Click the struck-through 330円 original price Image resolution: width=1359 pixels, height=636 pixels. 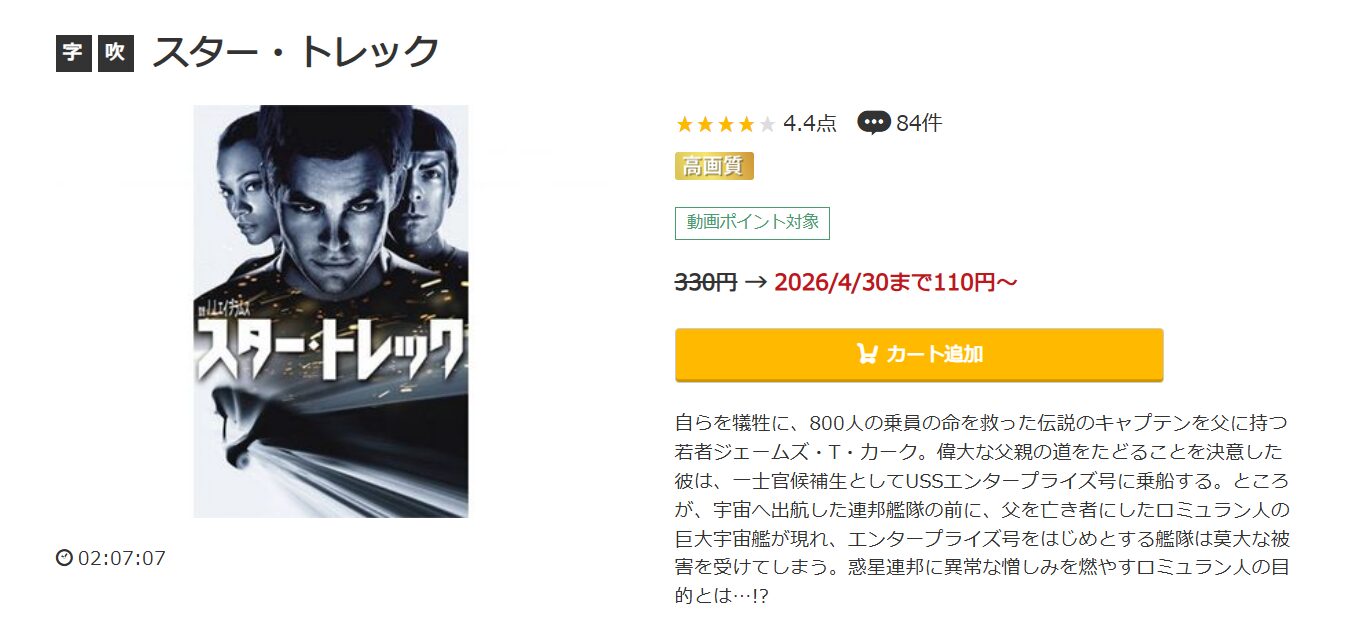[x=706, y=283]
